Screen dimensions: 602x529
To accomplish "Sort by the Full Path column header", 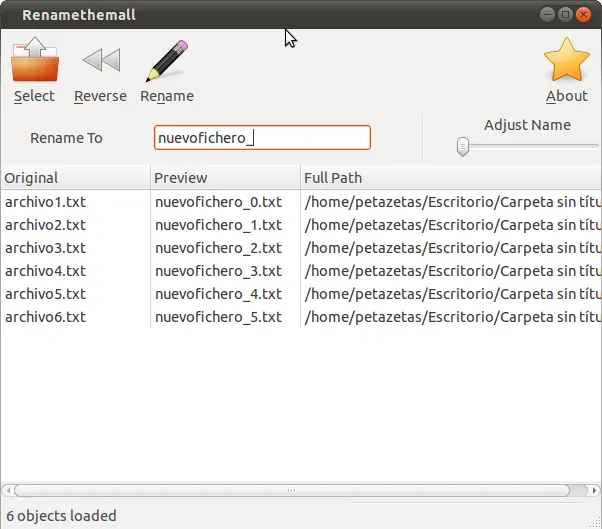I will 451,178.
